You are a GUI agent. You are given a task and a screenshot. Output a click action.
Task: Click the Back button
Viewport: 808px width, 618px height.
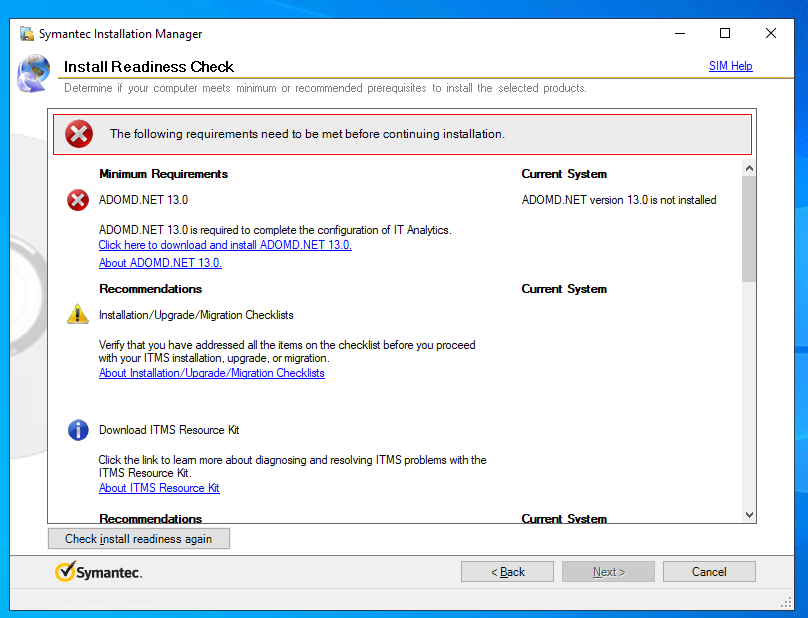(x=507, y=571)
